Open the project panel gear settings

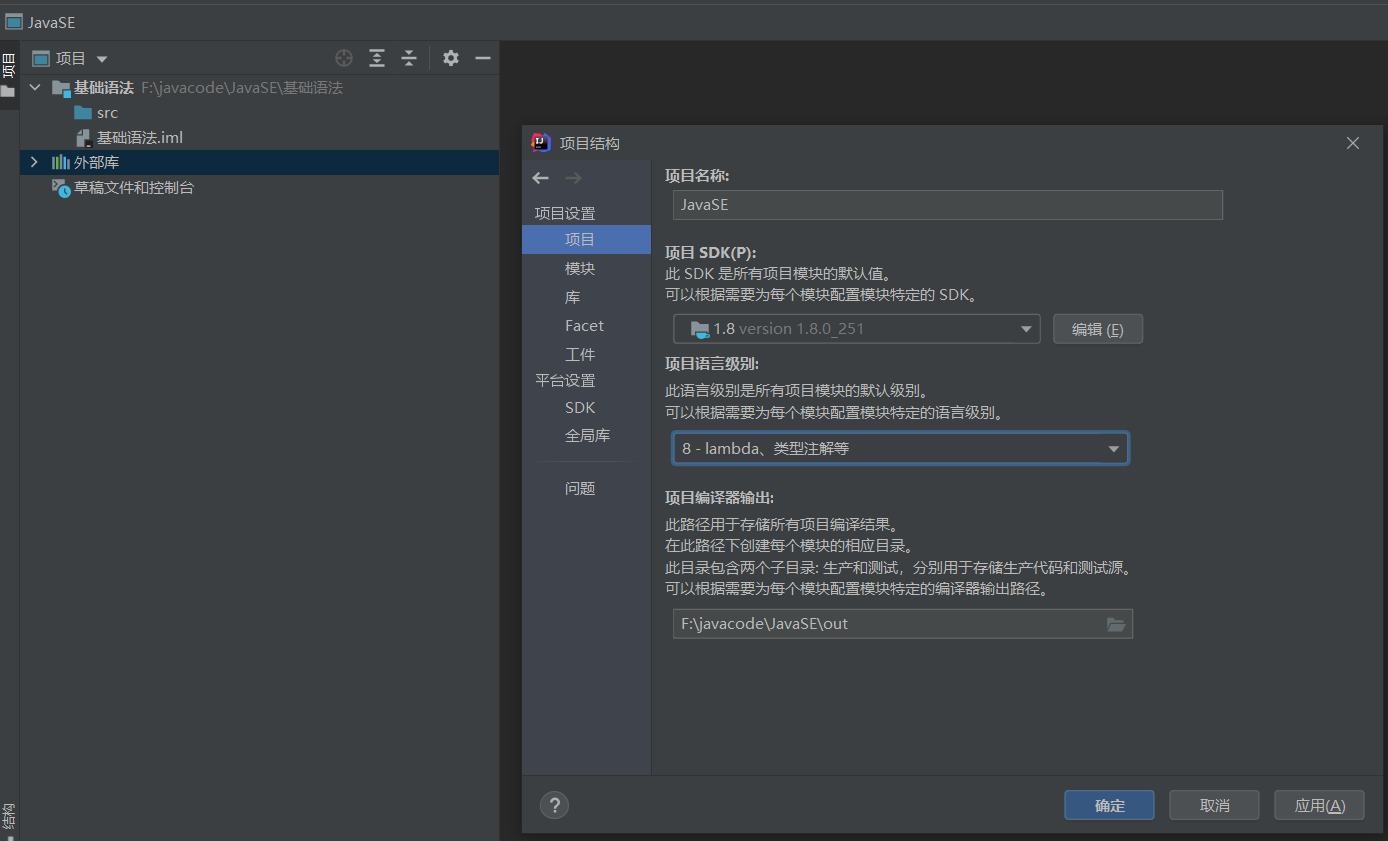pyautogui.click(x=451, y=58)
